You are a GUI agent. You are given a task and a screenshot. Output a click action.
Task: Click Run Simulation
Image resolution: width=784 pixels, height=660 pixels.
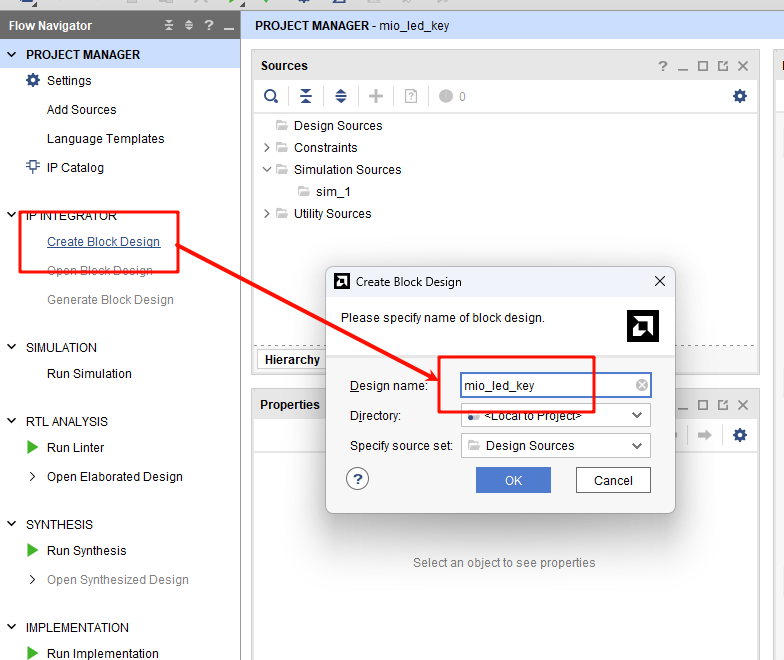tap(90, 374)
